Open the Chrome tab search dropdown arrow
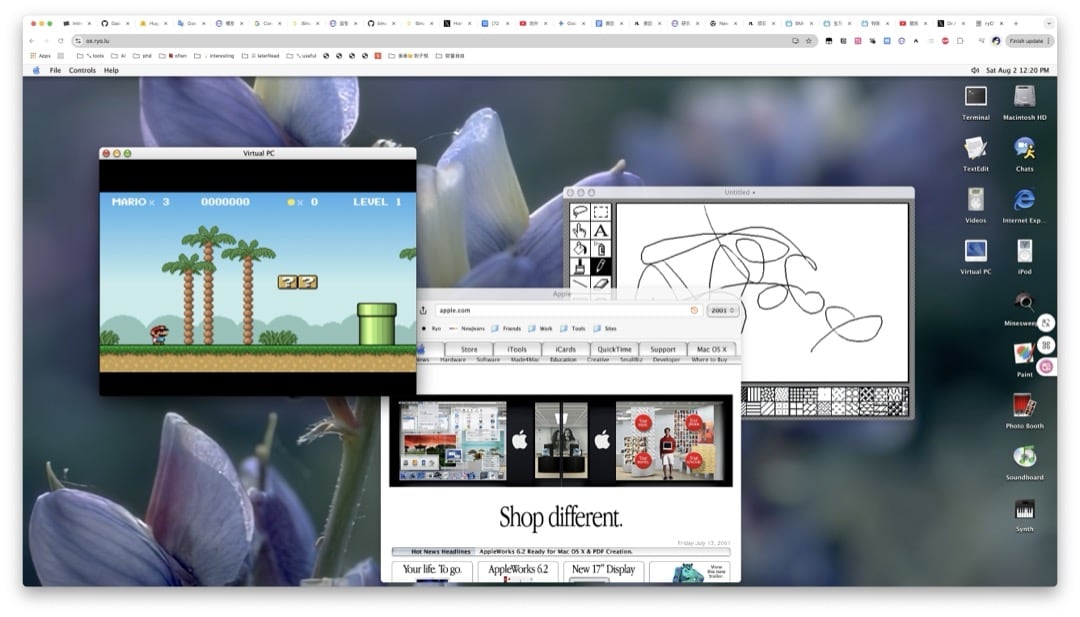Screen dimensions: 1080x617 [x=1048, y=23]
